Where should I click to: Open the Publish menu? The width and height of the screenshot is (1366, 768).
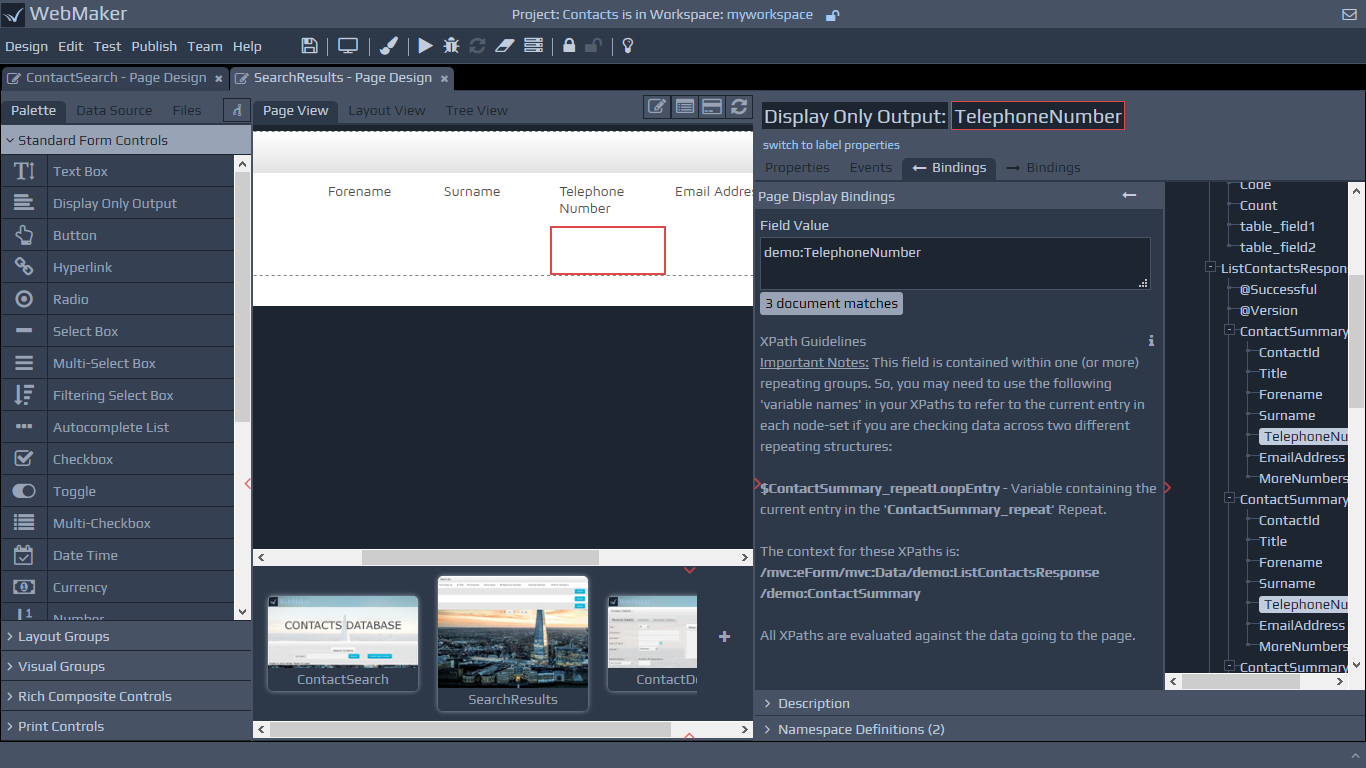click(154, 46)
